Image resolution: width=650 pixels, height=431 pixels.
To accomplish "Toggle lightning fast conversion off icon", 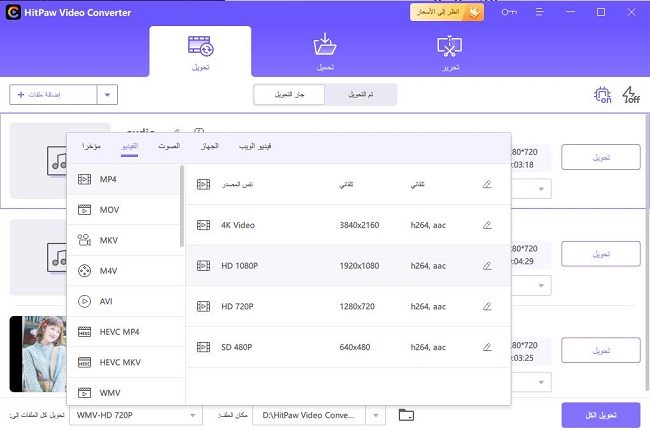I will tap(631, 95).
